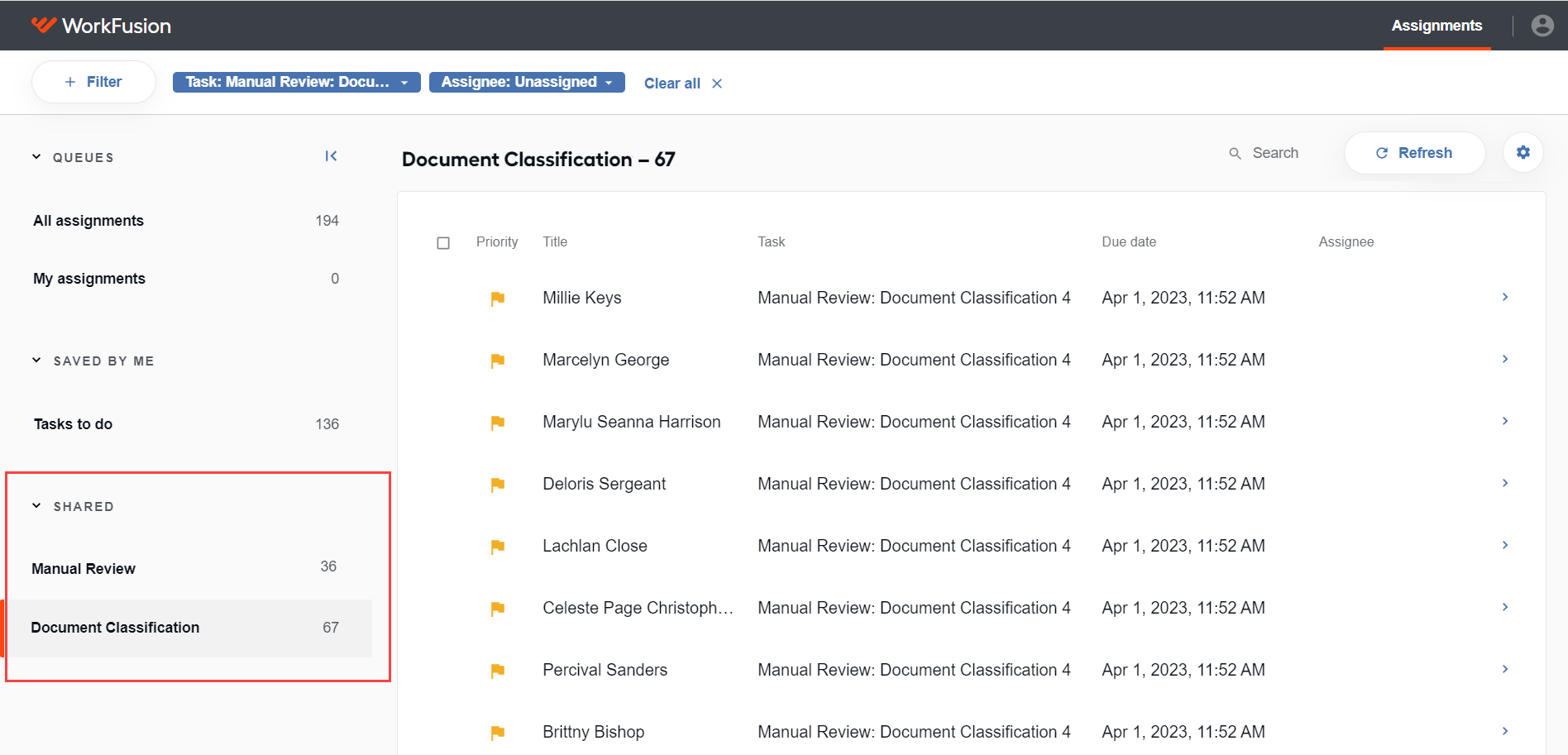Add a new filter
The width and height of the screenshot is (1568, 755).
[93, 82]
